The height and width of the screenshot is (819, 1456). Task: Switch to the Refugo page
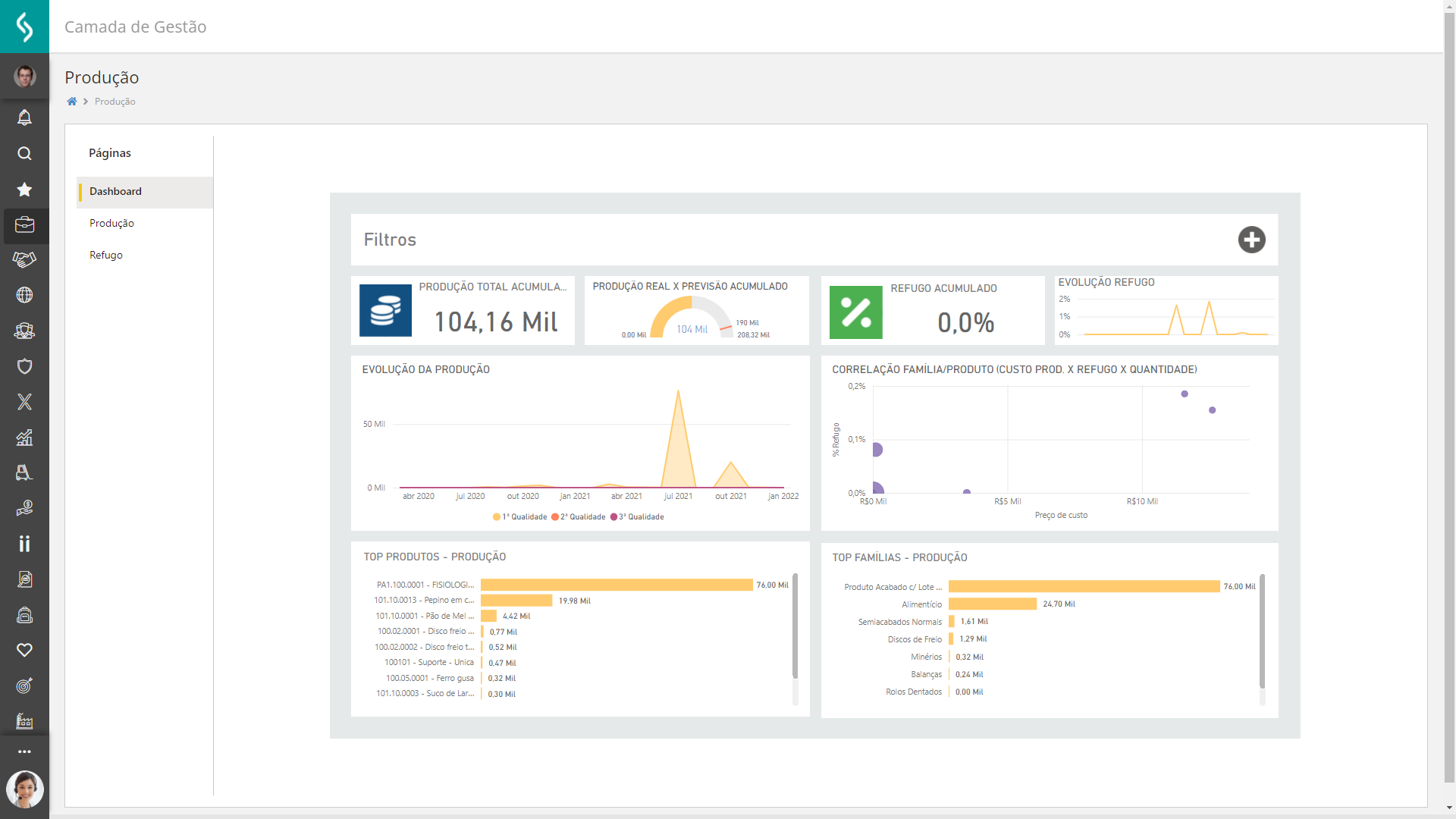coord(106,255)
